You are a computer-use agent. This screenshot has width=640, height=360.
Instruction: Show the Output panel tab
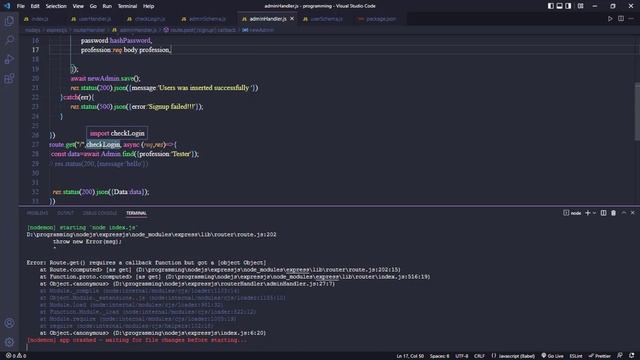(65, 213)
